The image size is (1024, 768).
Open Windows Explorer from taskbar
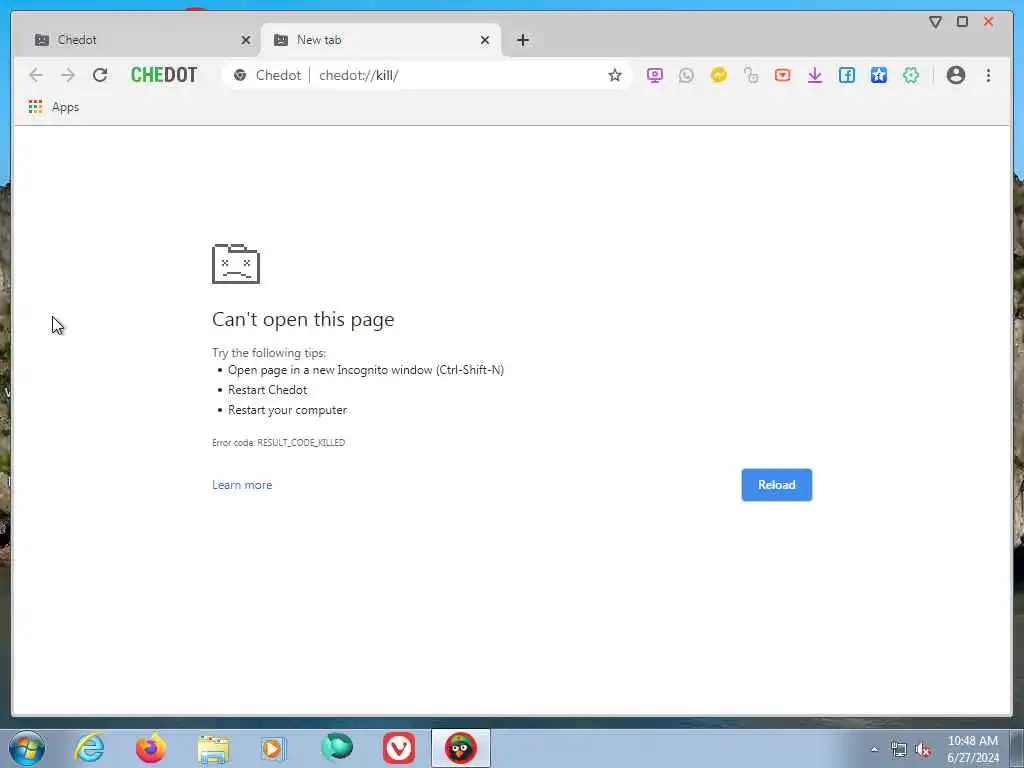(x=213, y=748)
